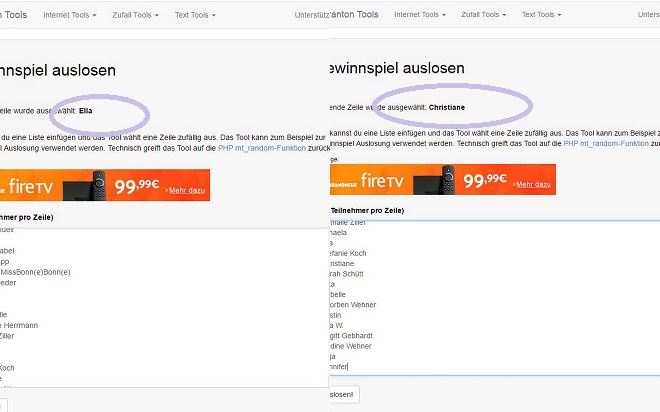Viewport: 660px width, 412px height.
Task: Click the selected winner name Christiane
Action: [447, 107]
